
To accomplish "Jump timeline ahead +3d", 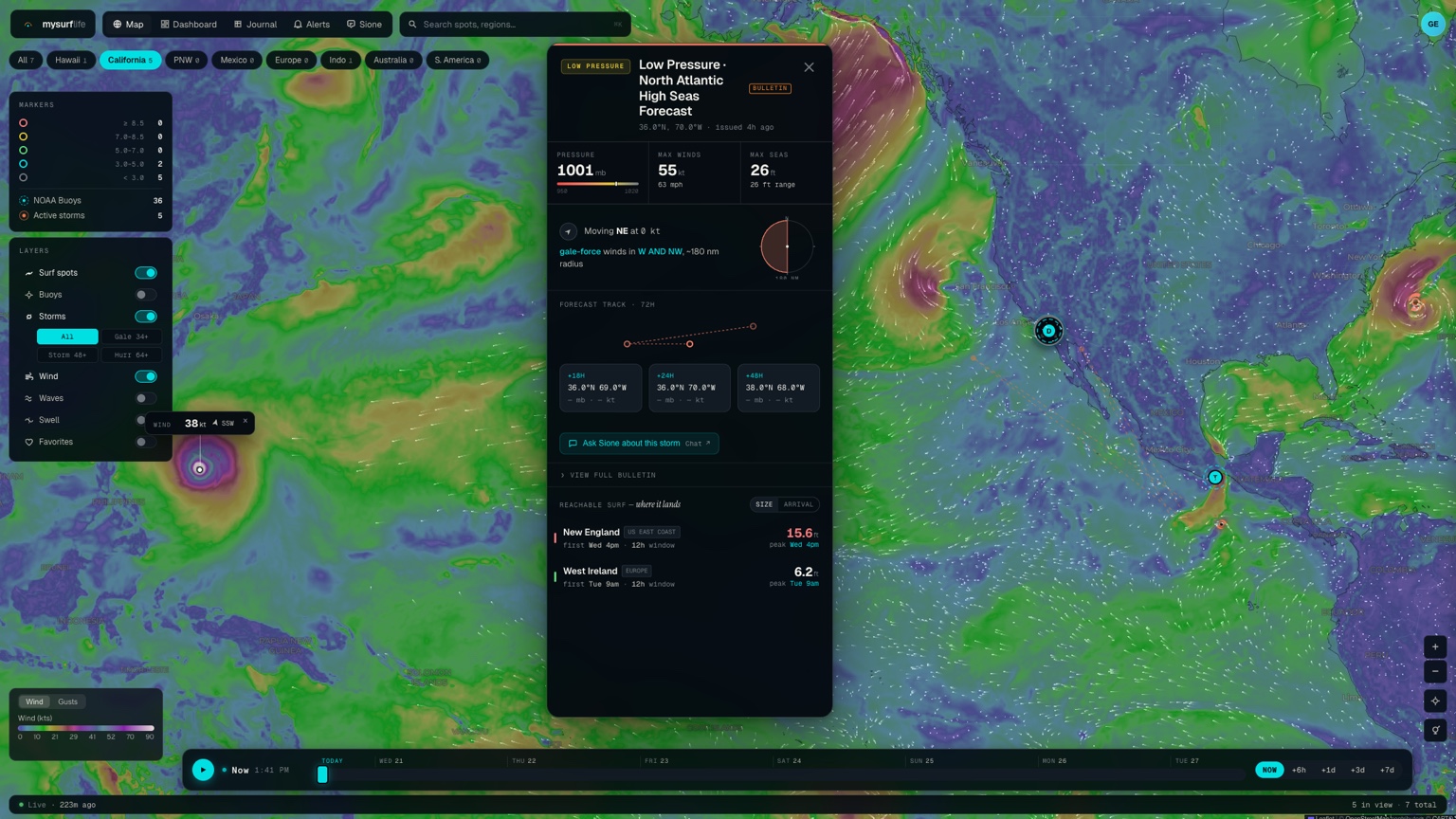I will click(1357, 770).
